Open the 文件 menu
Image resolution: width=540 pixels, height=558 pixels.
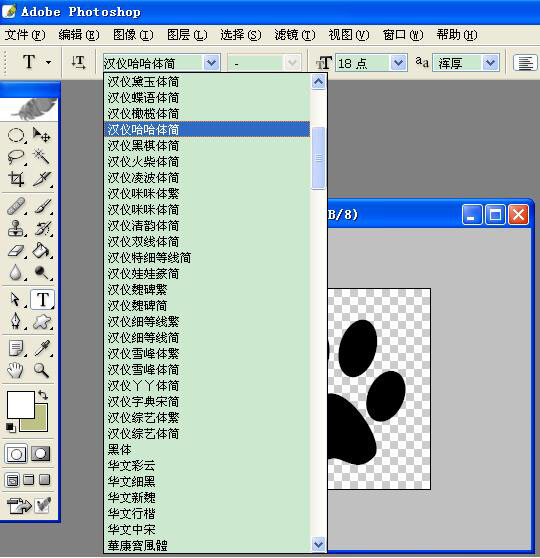pyautogui.click(x=25, y=35)
